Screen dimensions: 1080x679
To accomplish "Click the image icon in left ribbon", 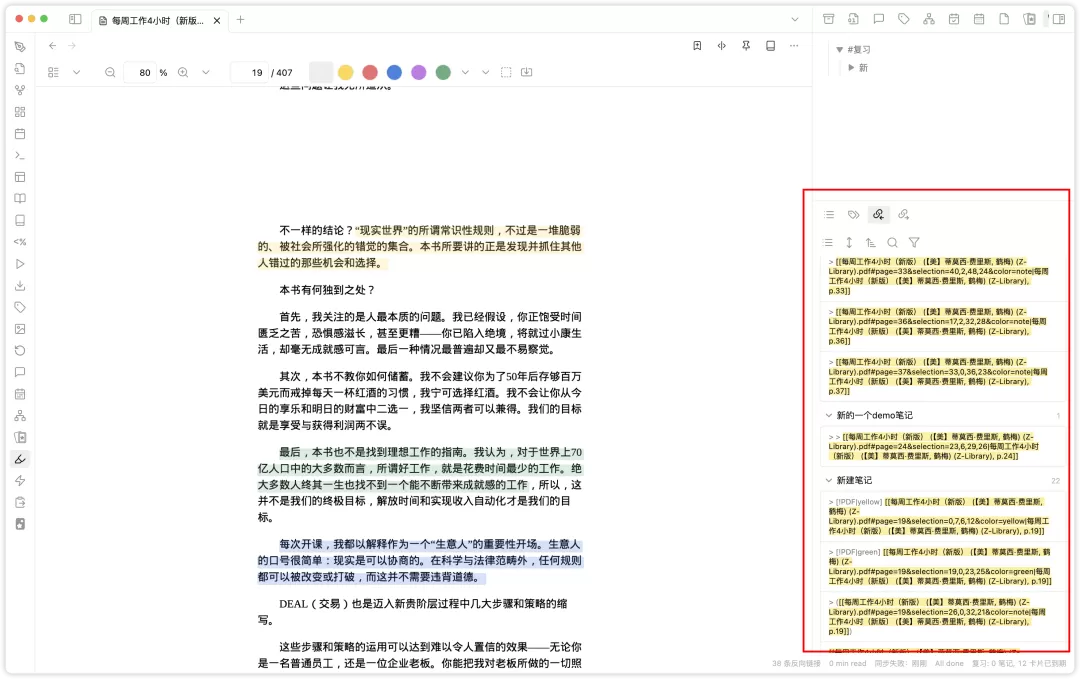I will [x=20, y=328].
